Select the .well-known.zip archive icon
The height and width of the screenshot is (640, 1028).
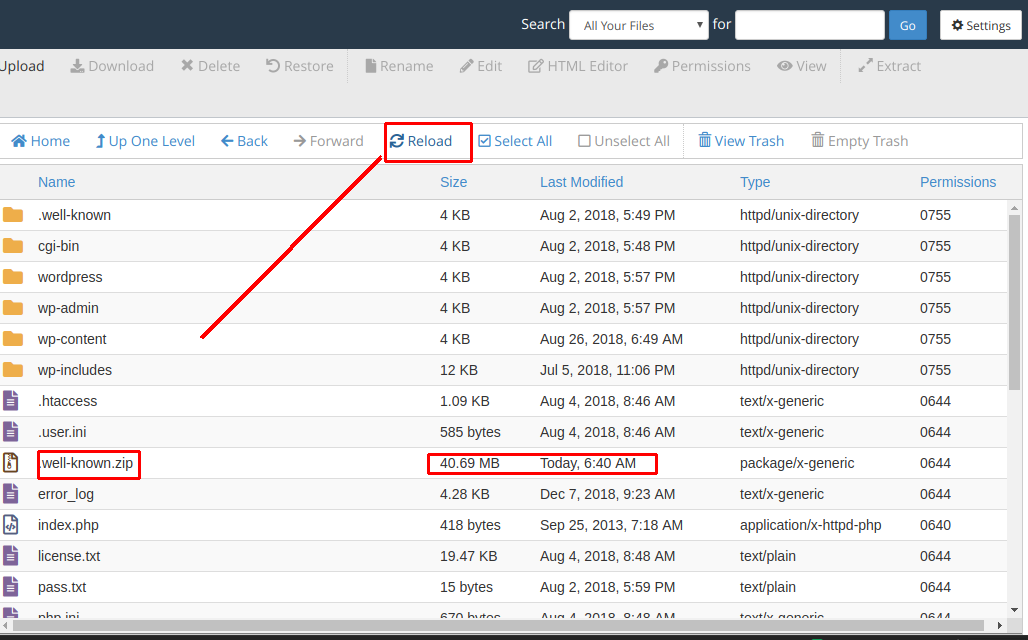10,463
